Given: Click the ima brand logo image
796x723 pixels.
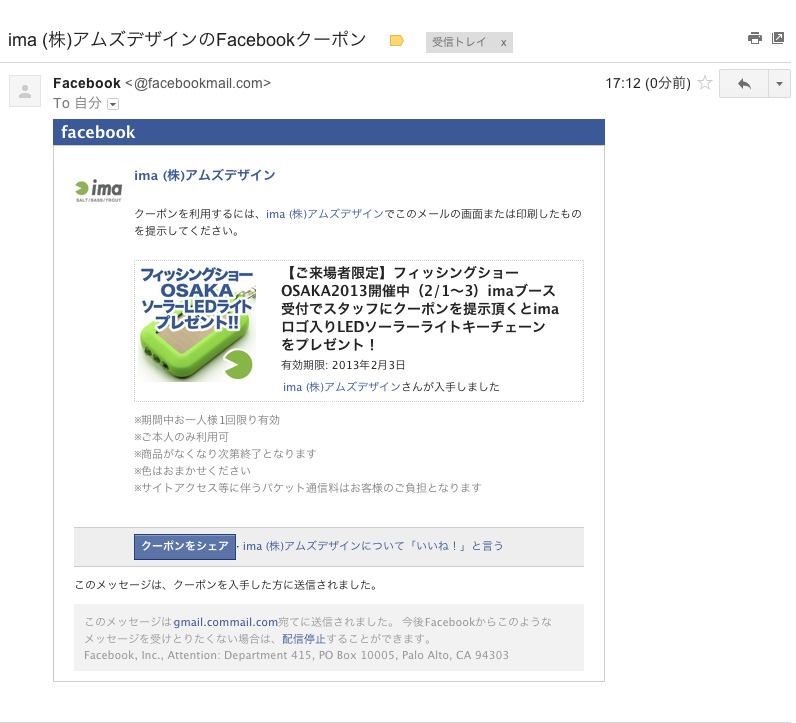Looking at the screenshot, I should 99,189.
